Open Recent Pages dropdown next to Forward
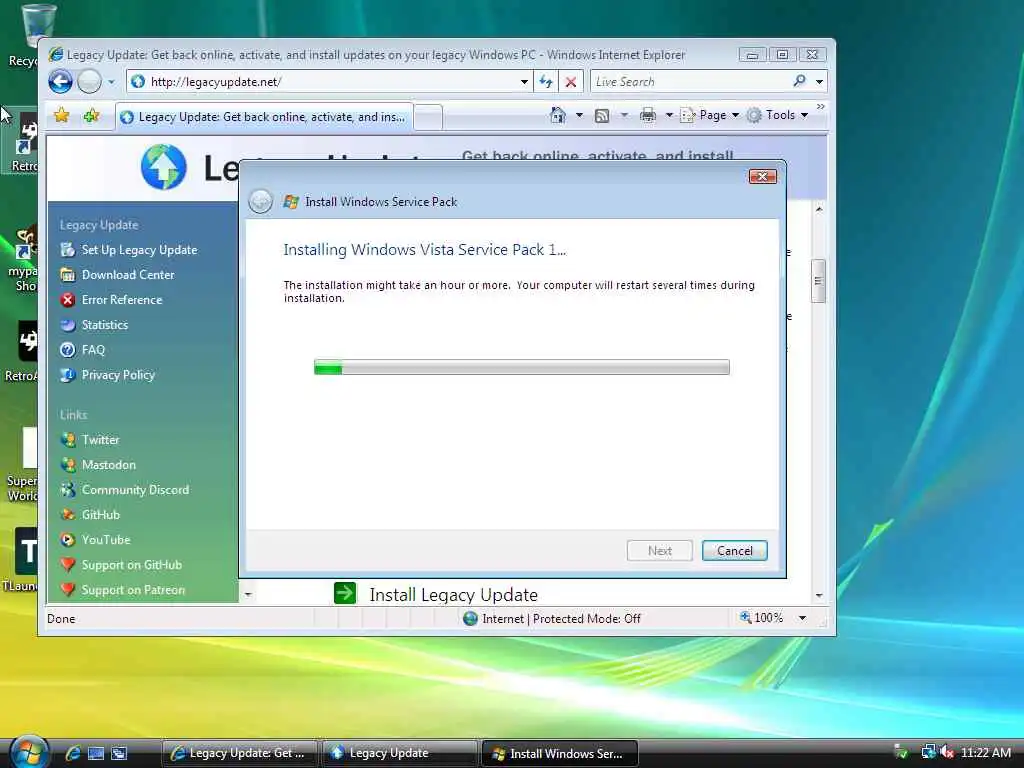The height and width of the screenshot is (768, 1024). (111, 82)
